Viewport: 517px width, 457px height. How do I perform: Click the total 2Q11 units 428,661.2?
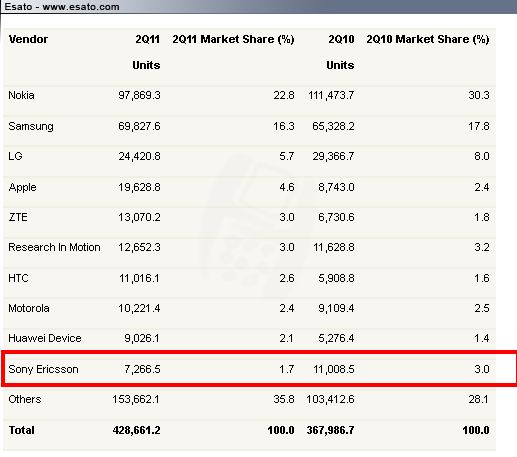tap(136, 430)
